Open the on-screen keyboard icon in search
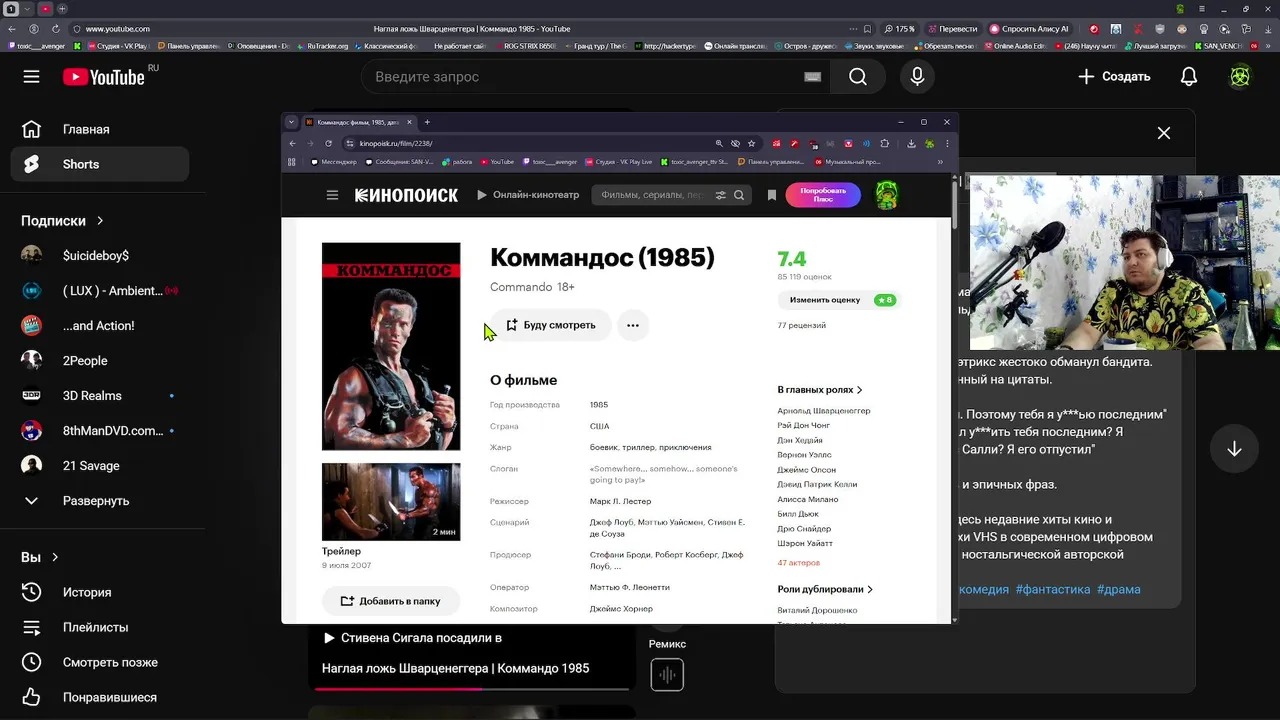Image resolution: width=1280 pixels, height=720 pixels. coord(812,77)
